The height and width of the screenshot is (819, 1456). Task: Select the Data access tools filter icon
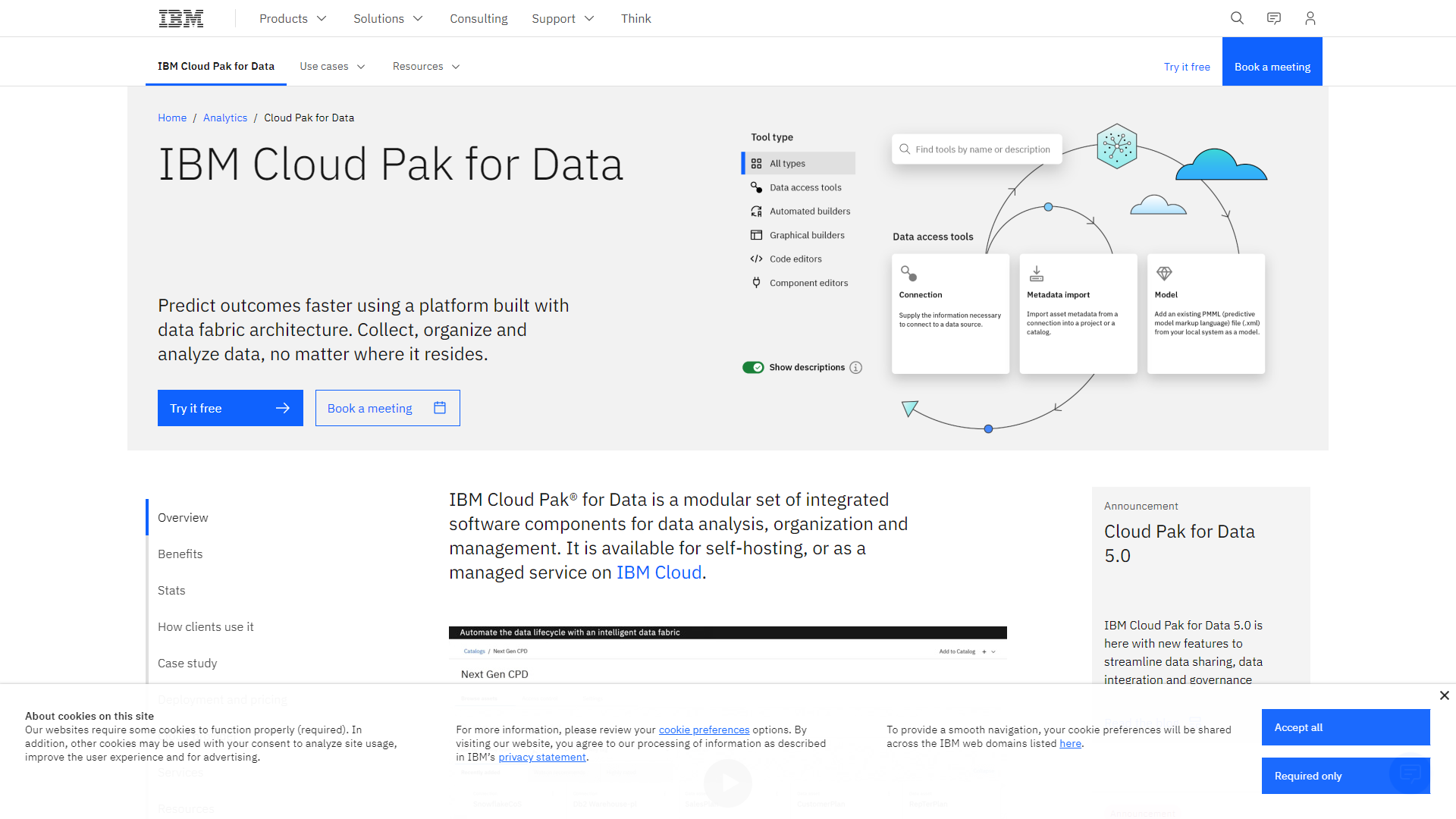click(756, 187)
